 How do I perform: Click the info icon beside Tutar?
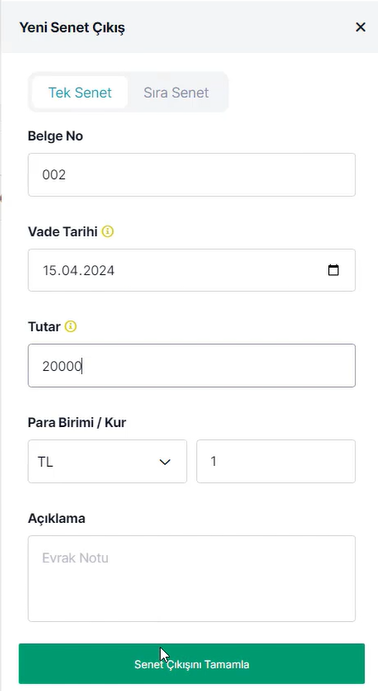coord(70,327)
